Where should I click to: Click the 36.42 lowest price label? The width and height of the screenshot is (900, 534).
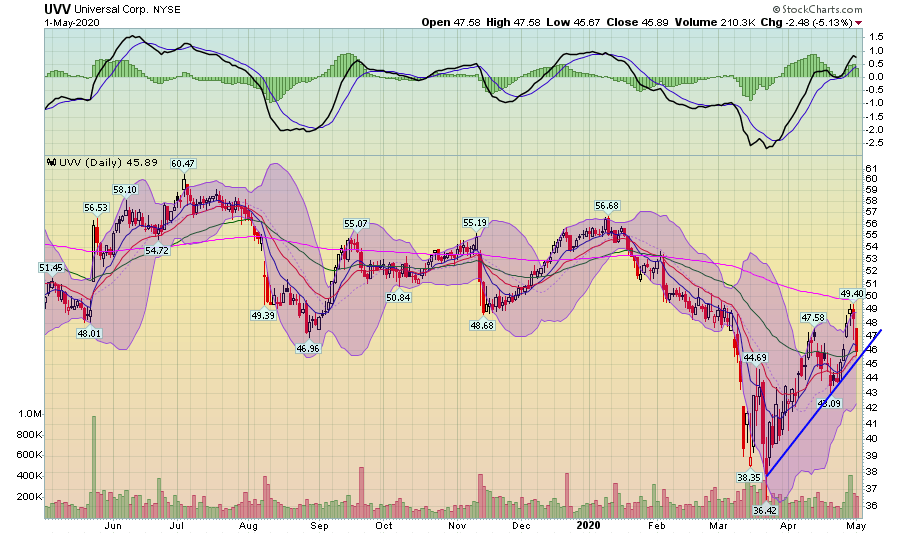(765, 510)
